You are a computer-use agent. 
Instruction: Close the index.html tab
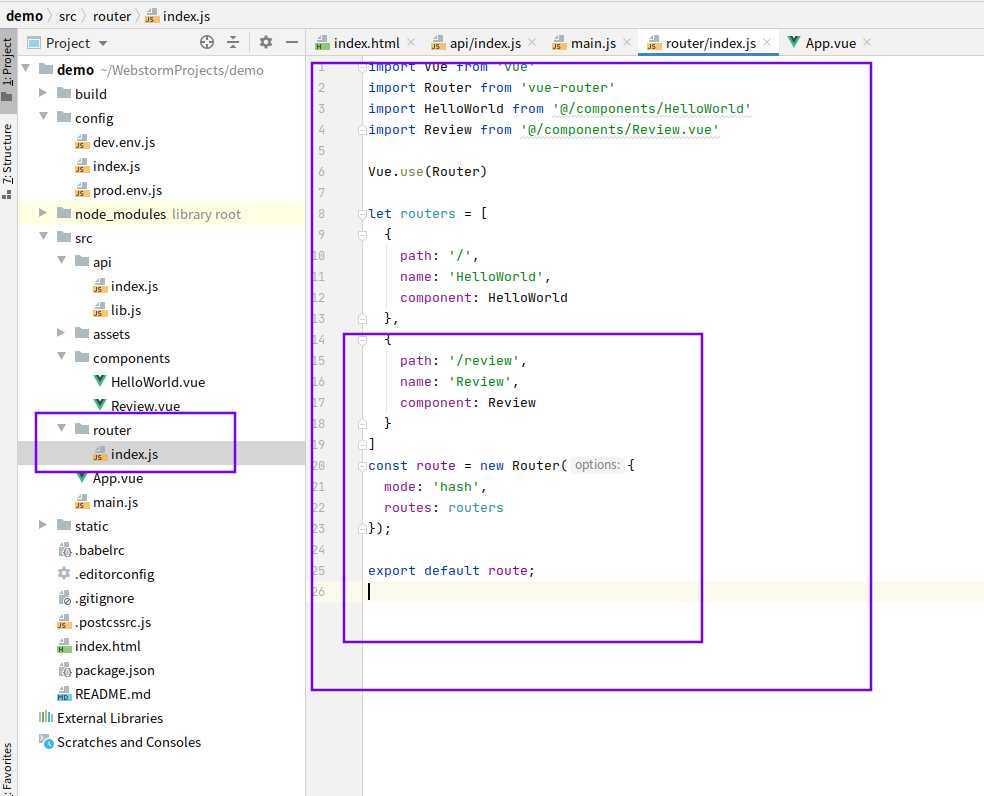[x=411, y=42]
